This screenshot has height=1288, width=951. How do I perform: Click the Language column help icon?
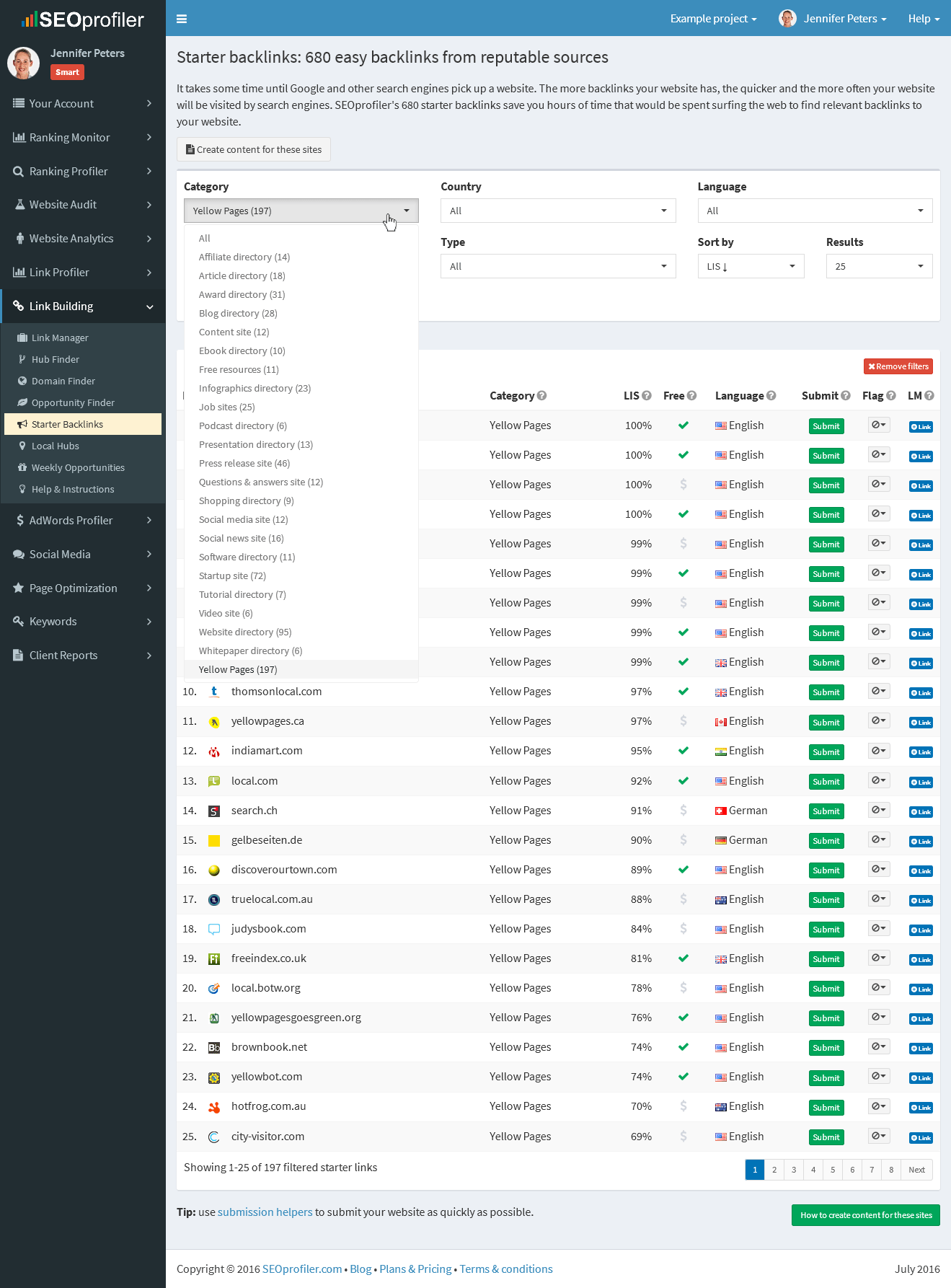[x=771, y=395]
